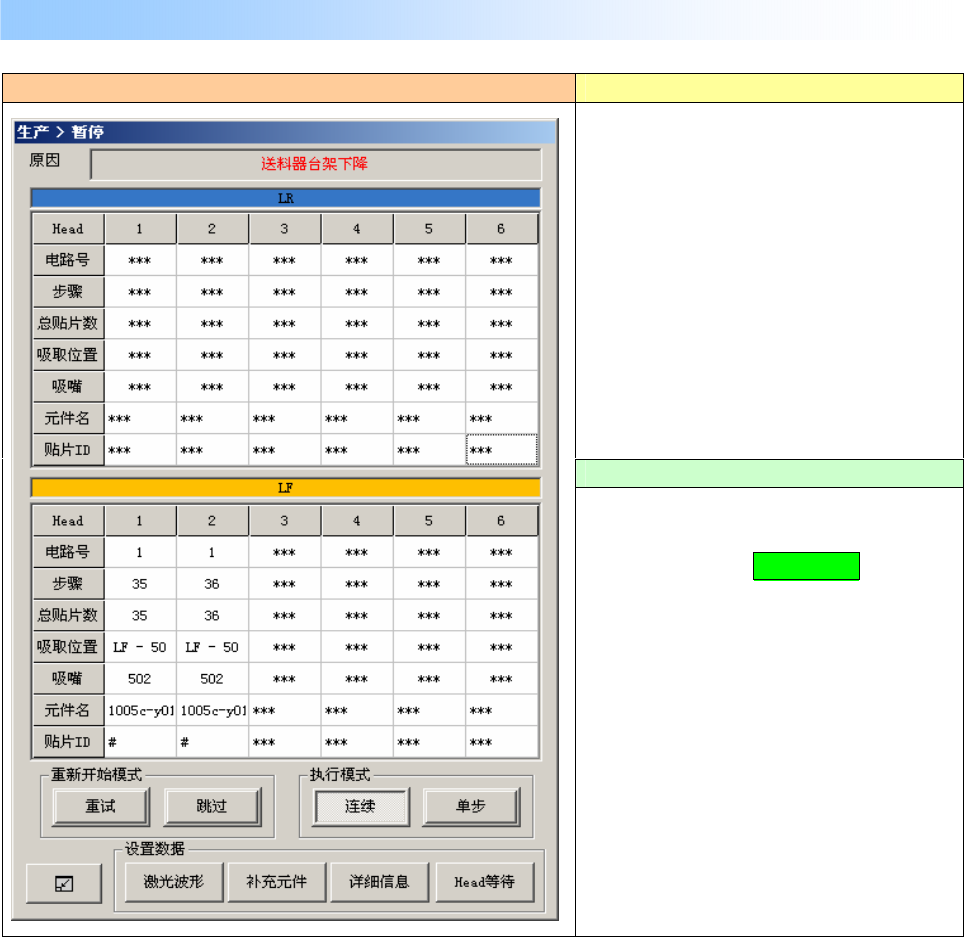
Task: Open 详细信息 detailed information
Action: (x=380, y=883)
